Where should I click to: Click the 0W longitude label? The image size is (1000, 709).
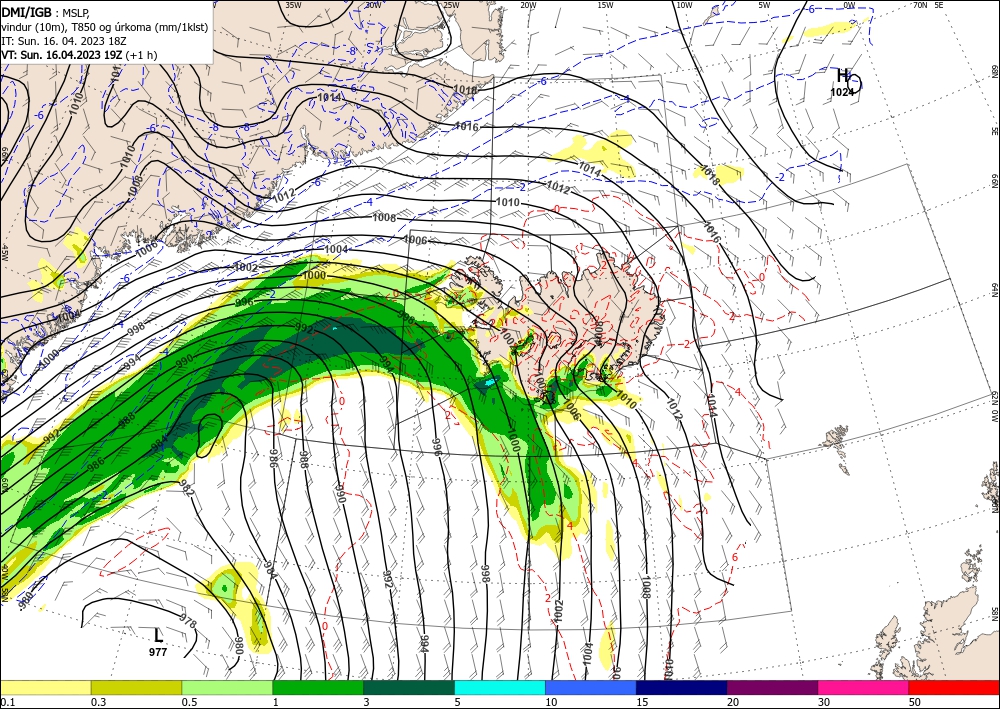(849, 5)
